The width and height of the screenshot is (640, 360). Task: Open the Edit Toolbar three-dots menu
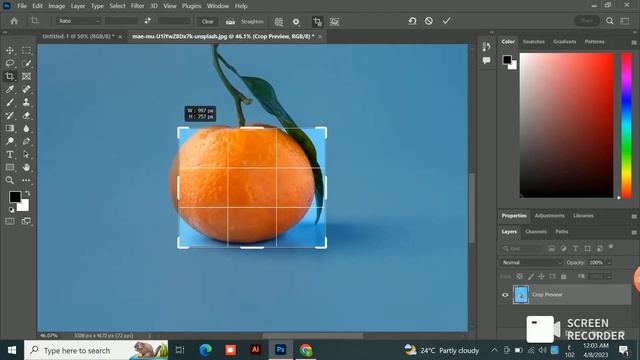point(27,180)
